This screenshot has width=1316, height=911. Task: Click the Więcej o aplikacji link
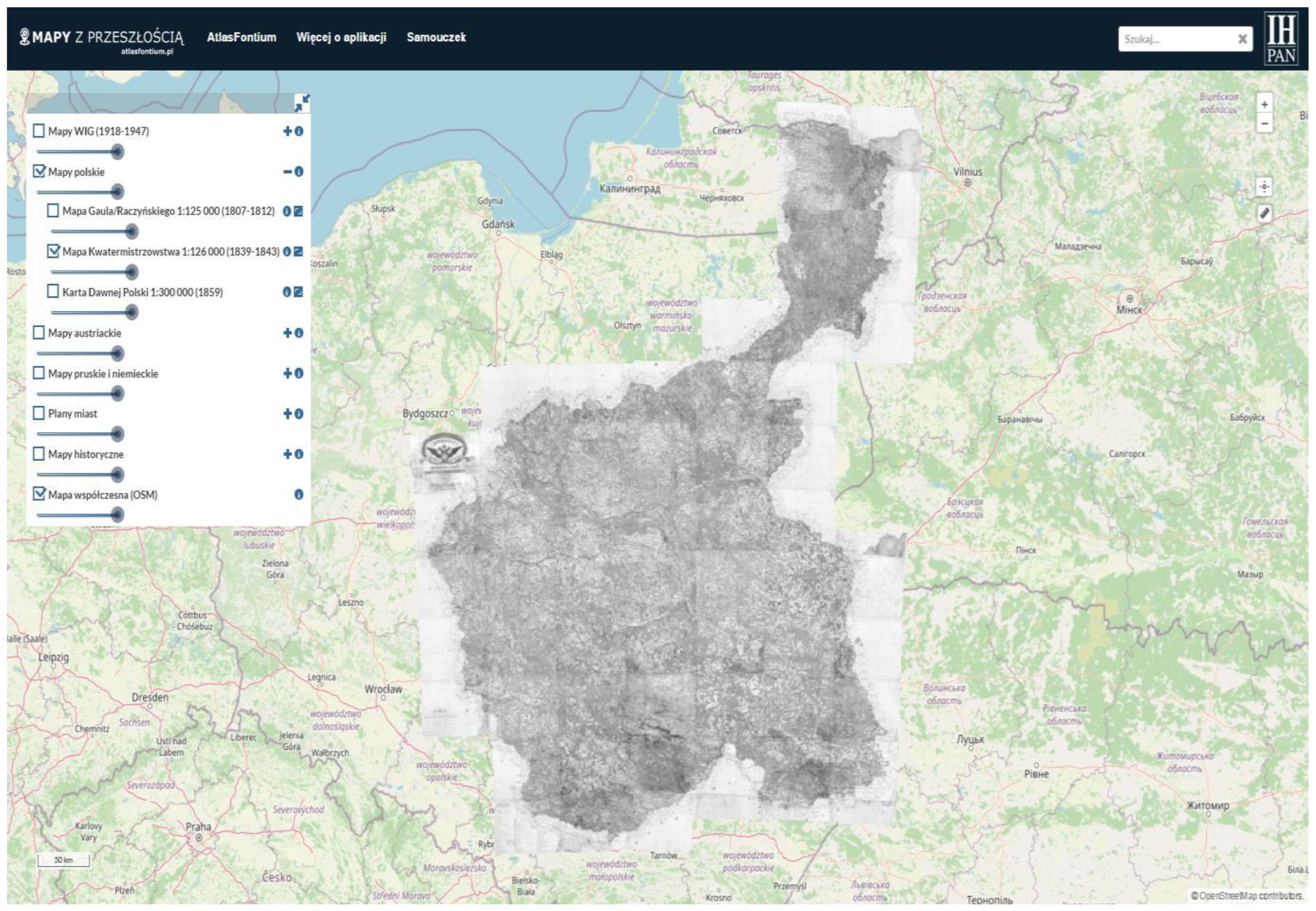tap(341, 37)
